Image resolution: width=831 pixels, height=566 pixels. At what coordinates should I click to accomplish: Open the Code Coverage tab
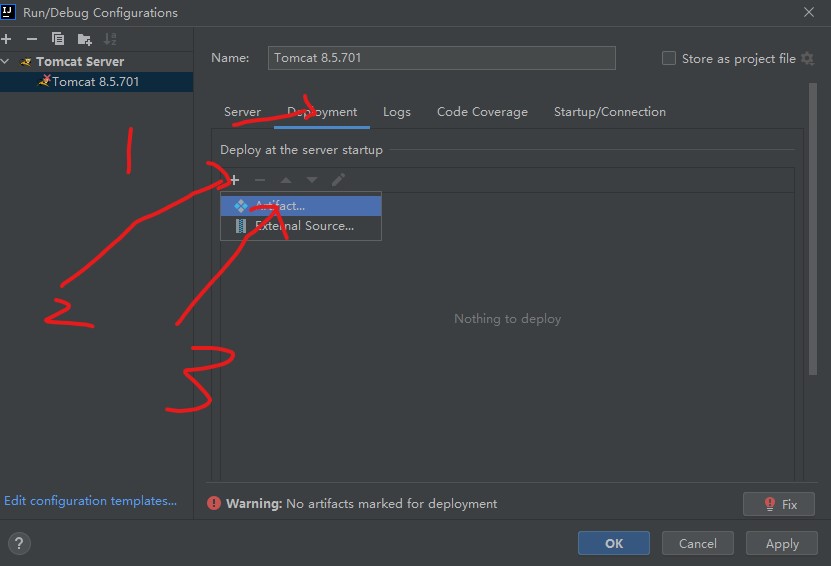482,112
